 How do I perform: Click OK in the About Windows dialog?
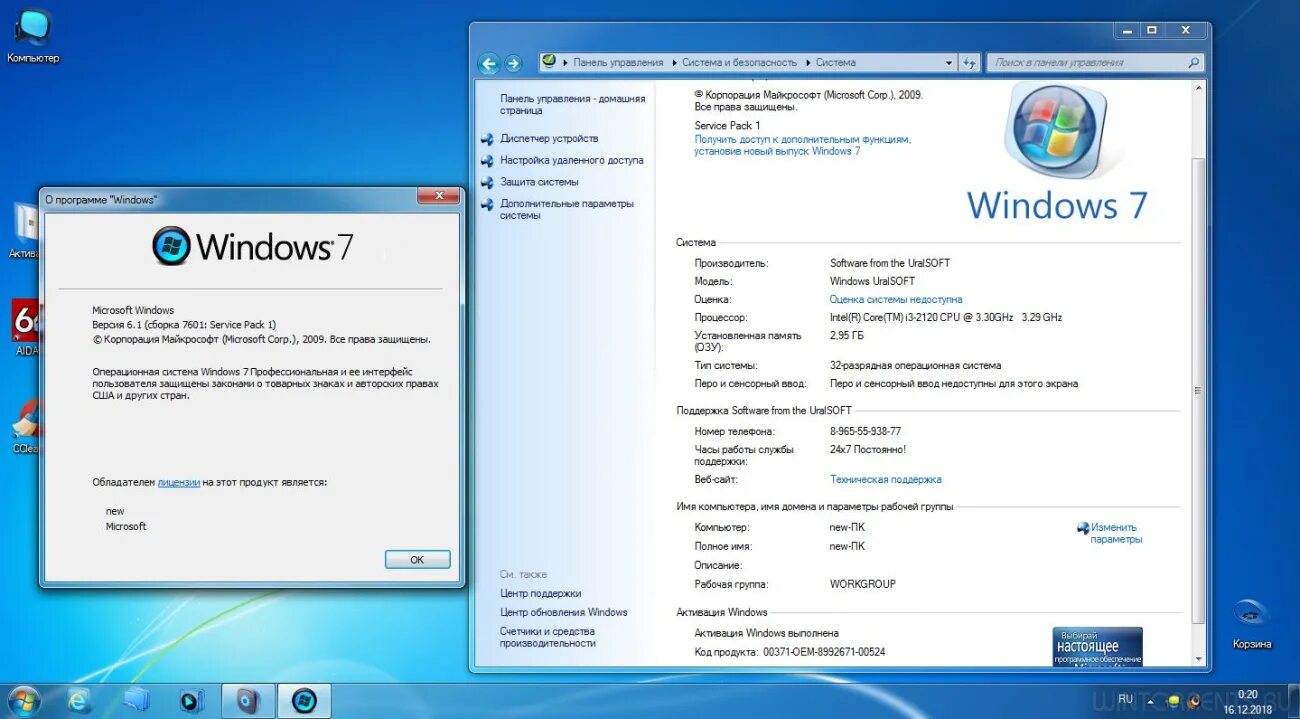(417, 560)
